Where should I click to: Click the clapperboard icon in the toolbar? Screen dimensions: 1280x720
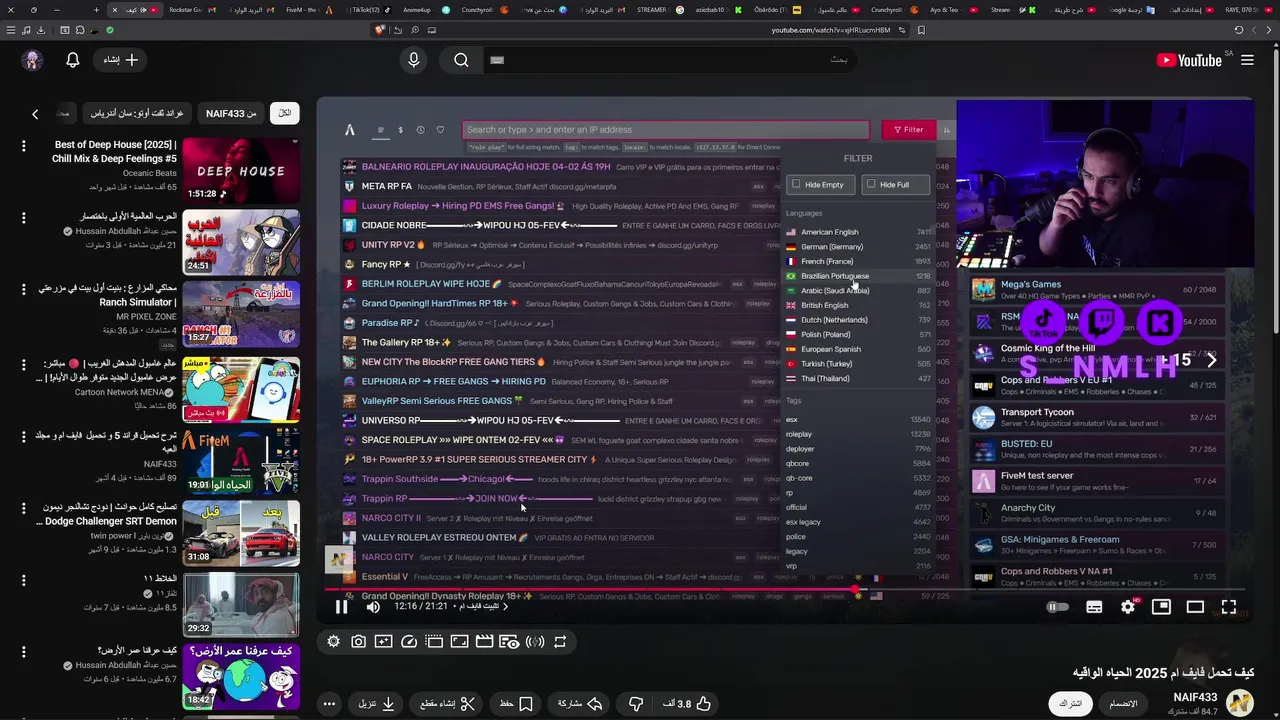coord(484,642)
